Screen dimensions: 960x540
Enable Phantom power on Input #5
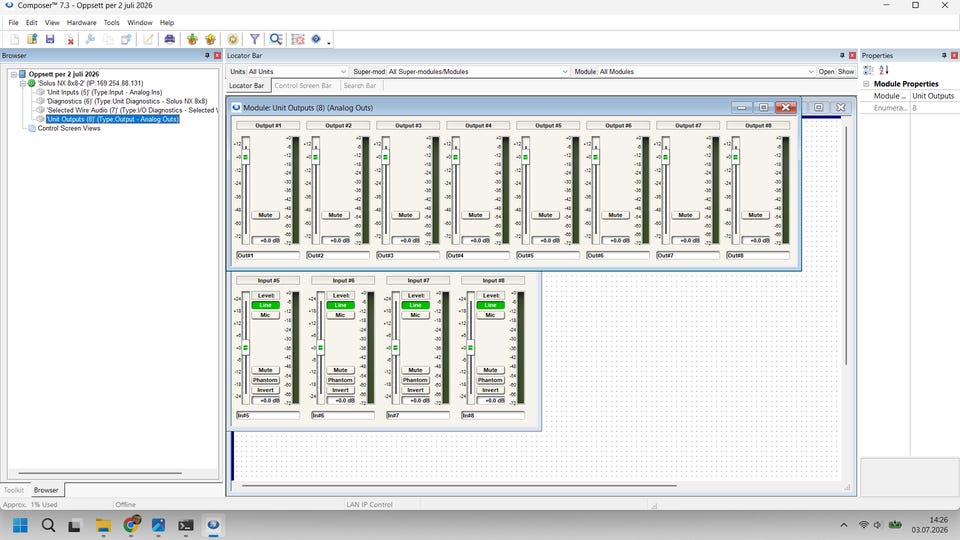(x=265, y=380)
